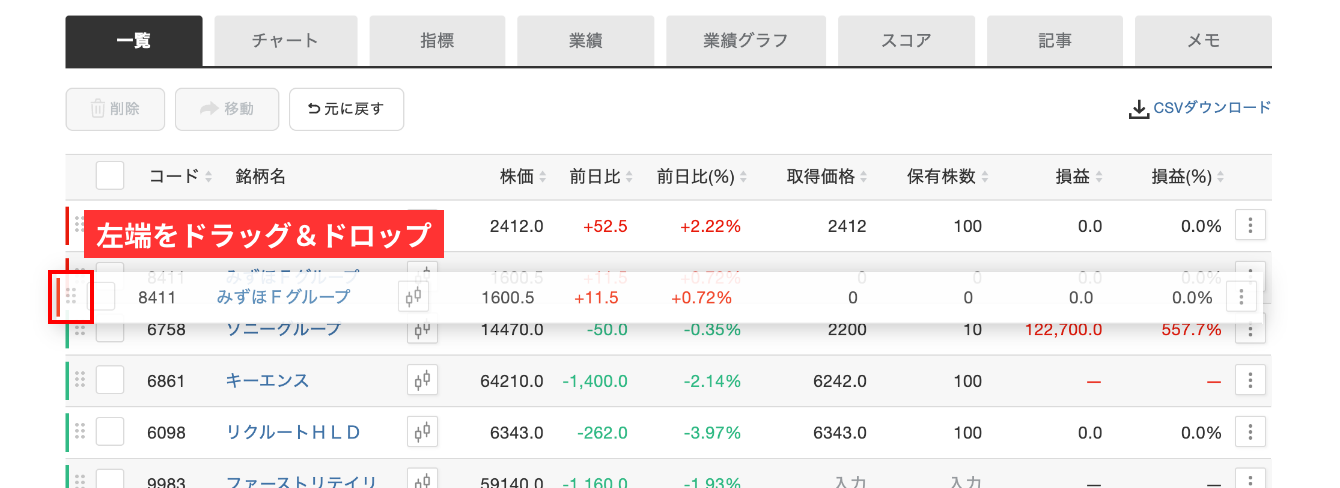1340x488 pixels.
Task: Sort by 前日比(%) using its arrows
Action: coord(743,177)
